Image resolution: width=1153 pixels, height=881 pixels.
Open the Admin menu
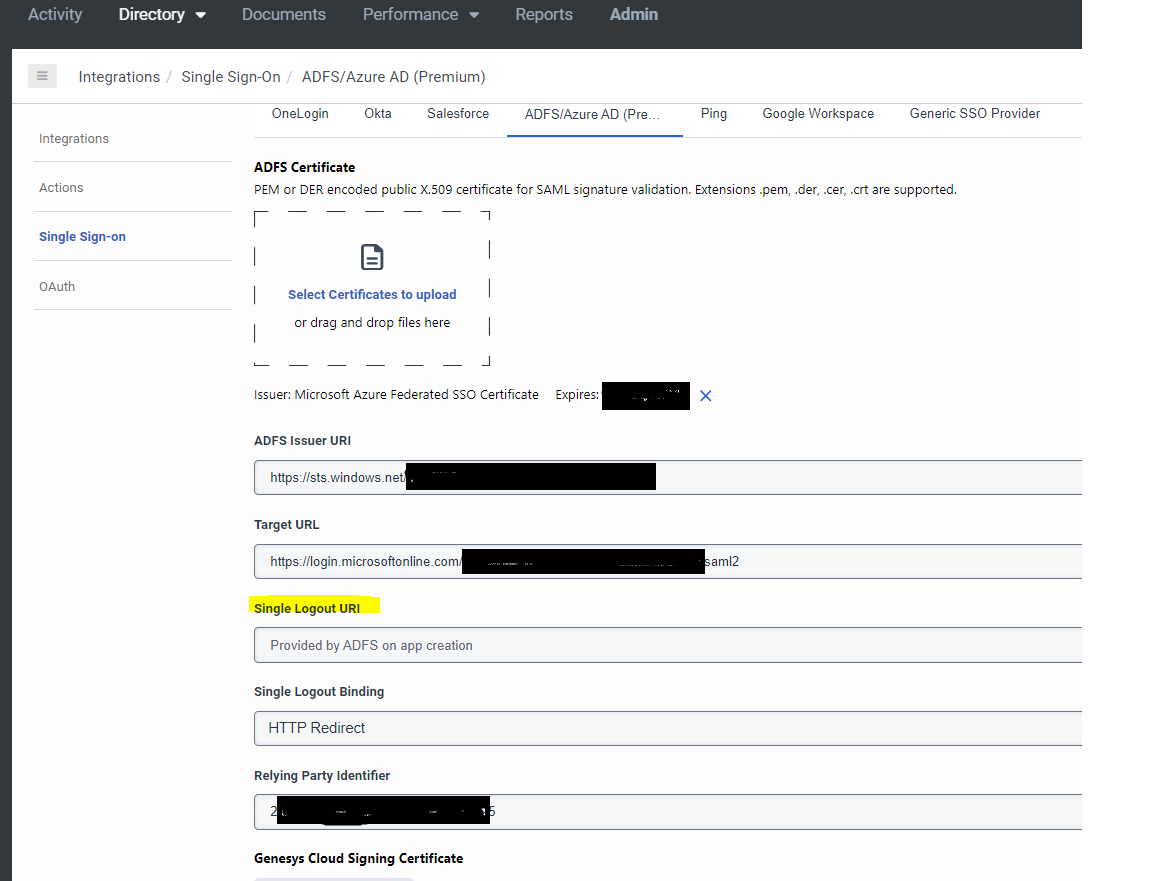634,15
